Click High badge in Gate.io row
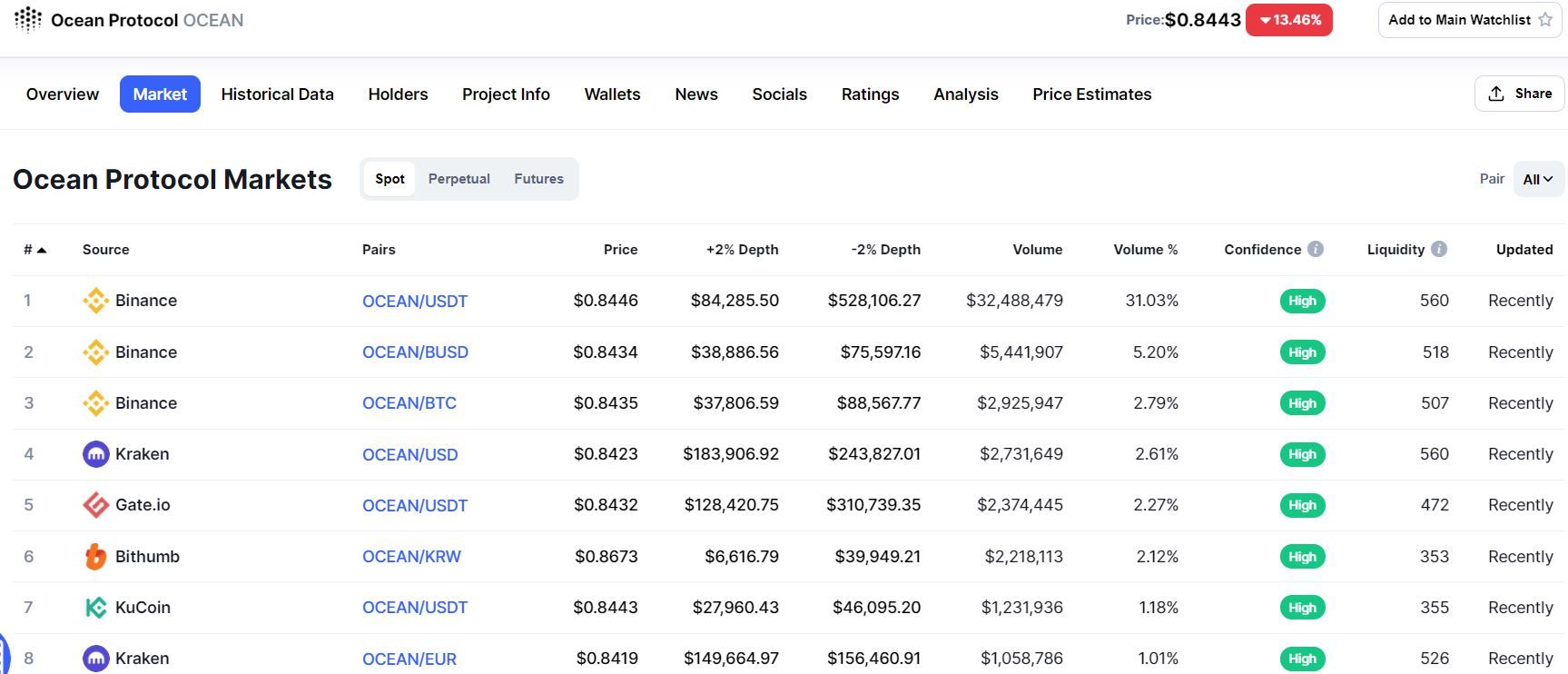Viewport: 1568px width, 674px height. [x=1302, y=505]
